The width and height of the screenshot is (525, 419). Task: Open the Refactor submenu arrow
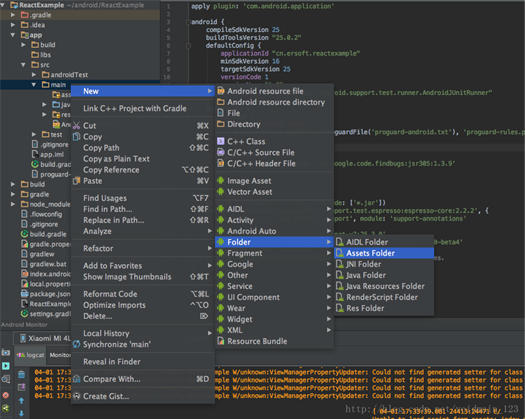[x=210, y=249]
